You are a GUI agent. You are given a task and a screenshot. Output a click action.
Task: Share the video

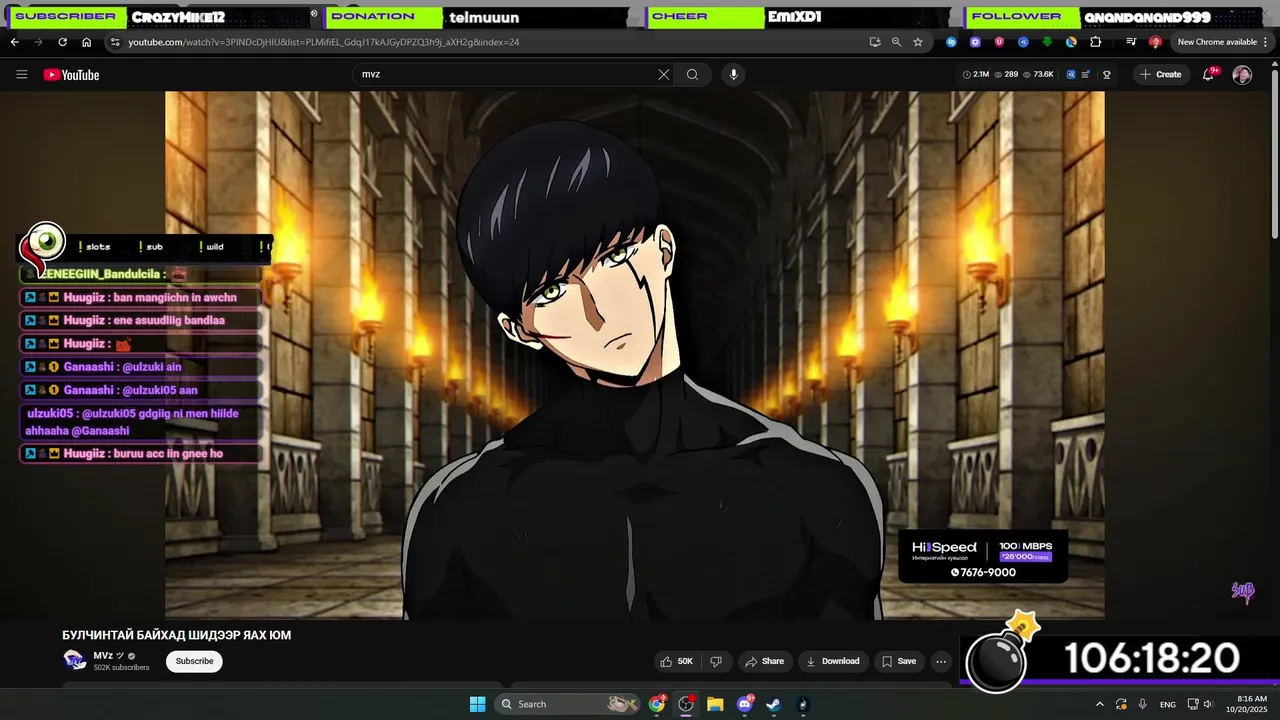pyautogui.click(x=765, y=661)
